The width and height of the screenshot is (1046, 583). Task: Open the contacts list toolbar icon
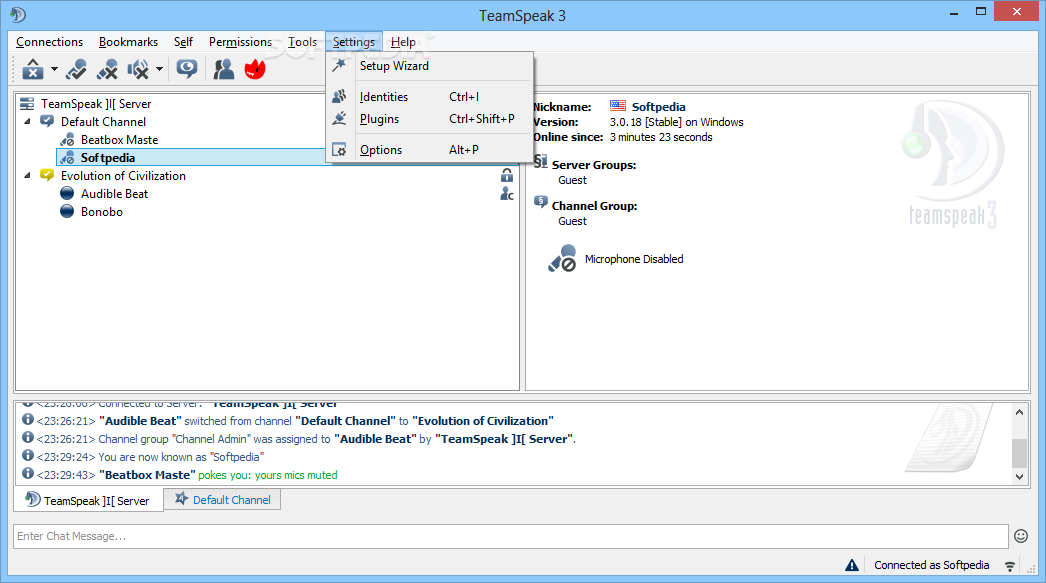223,69
